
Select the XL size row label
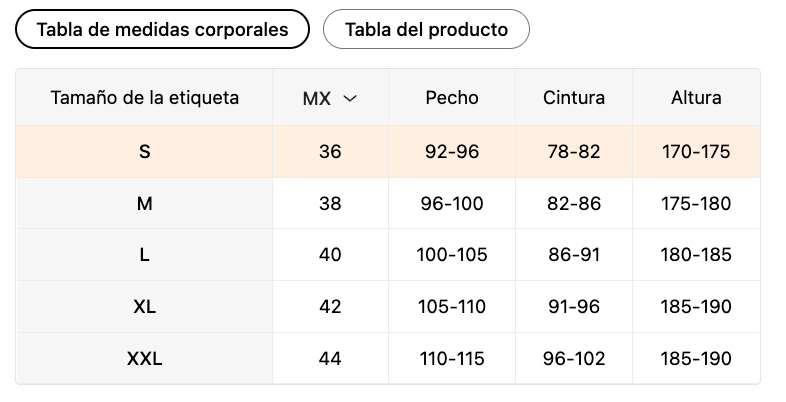pos(145,307)
